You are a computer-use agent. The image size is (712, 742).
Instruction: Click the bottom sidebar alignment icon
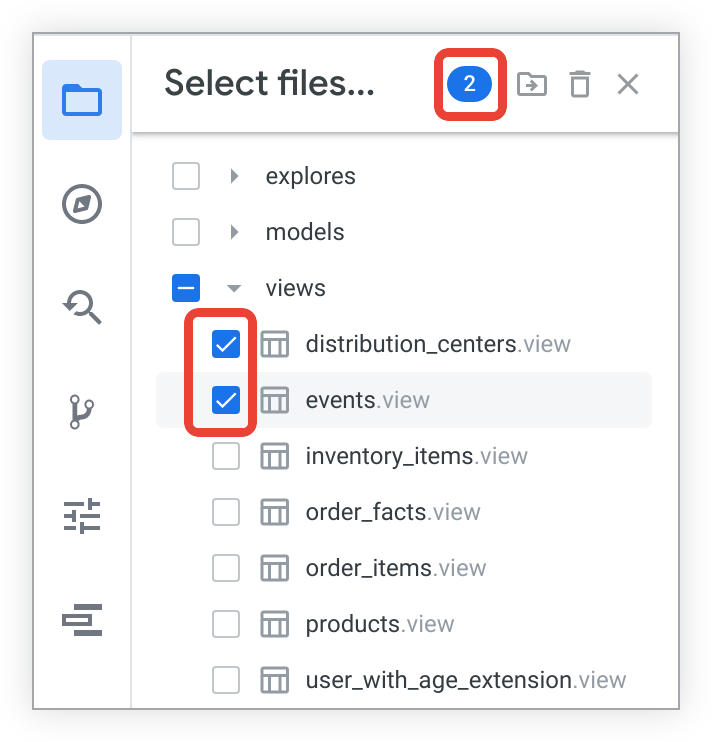tap(82, 620)
